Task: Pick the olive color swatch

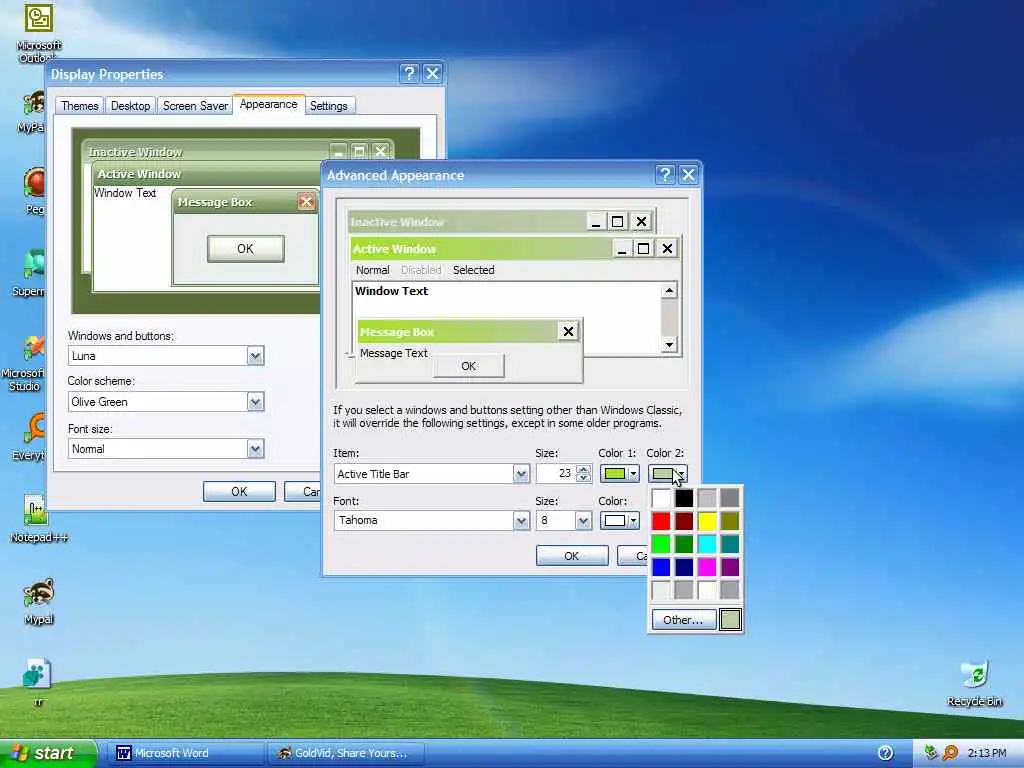Action: pyautogui.click(x=729, y=521)
